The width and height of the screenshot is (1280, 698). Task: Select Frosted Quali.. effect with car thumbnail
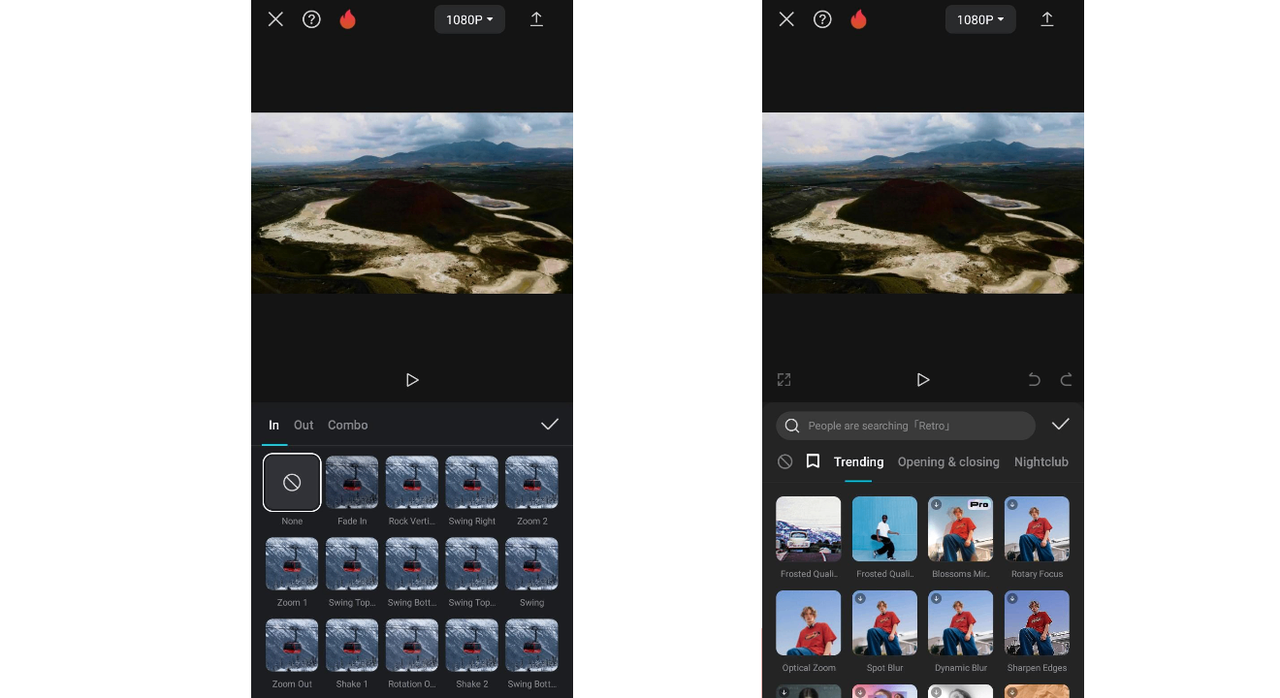809,529
